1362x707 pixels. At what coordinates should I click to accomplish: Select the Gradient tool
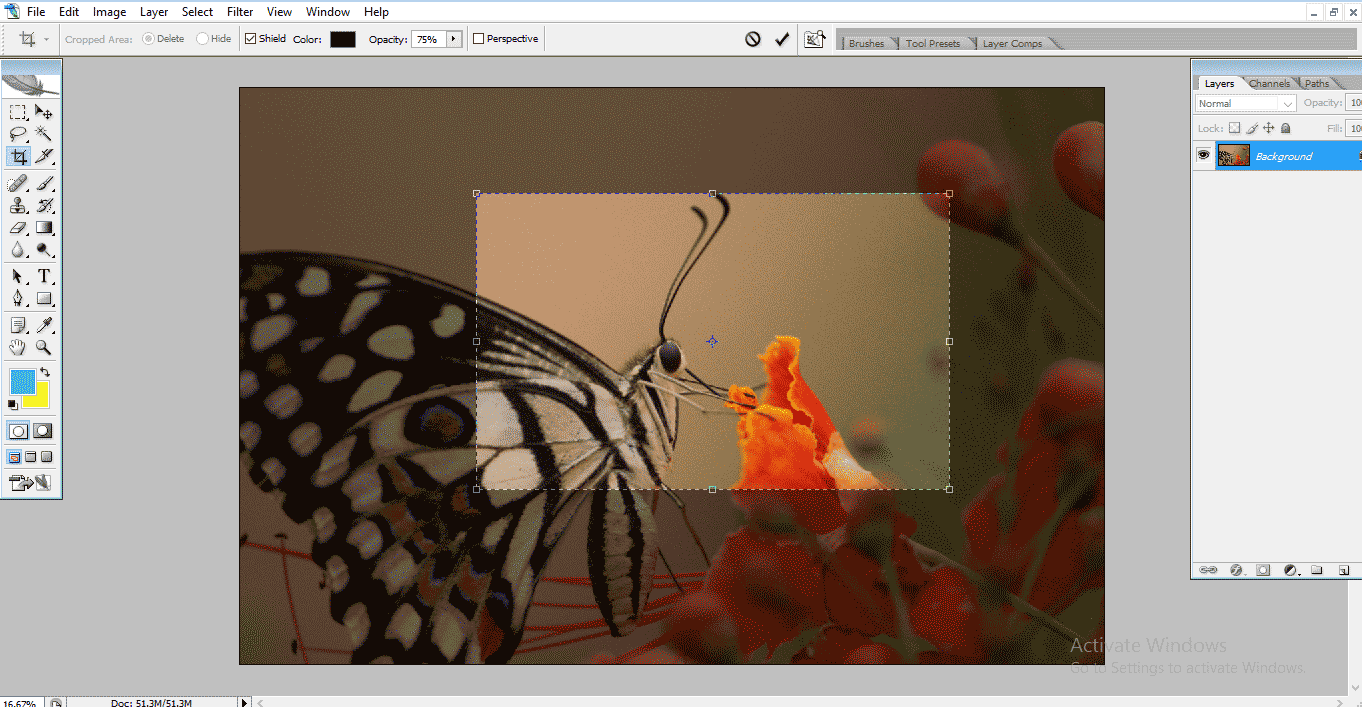point(44,228)
